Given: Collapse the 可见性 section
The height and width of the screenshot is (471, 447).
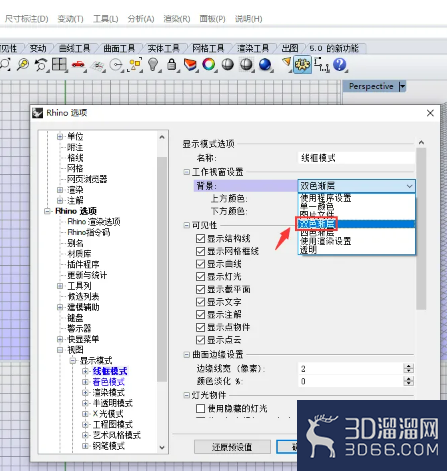Looking at the screenshot, I should click(x=186, y=225).
